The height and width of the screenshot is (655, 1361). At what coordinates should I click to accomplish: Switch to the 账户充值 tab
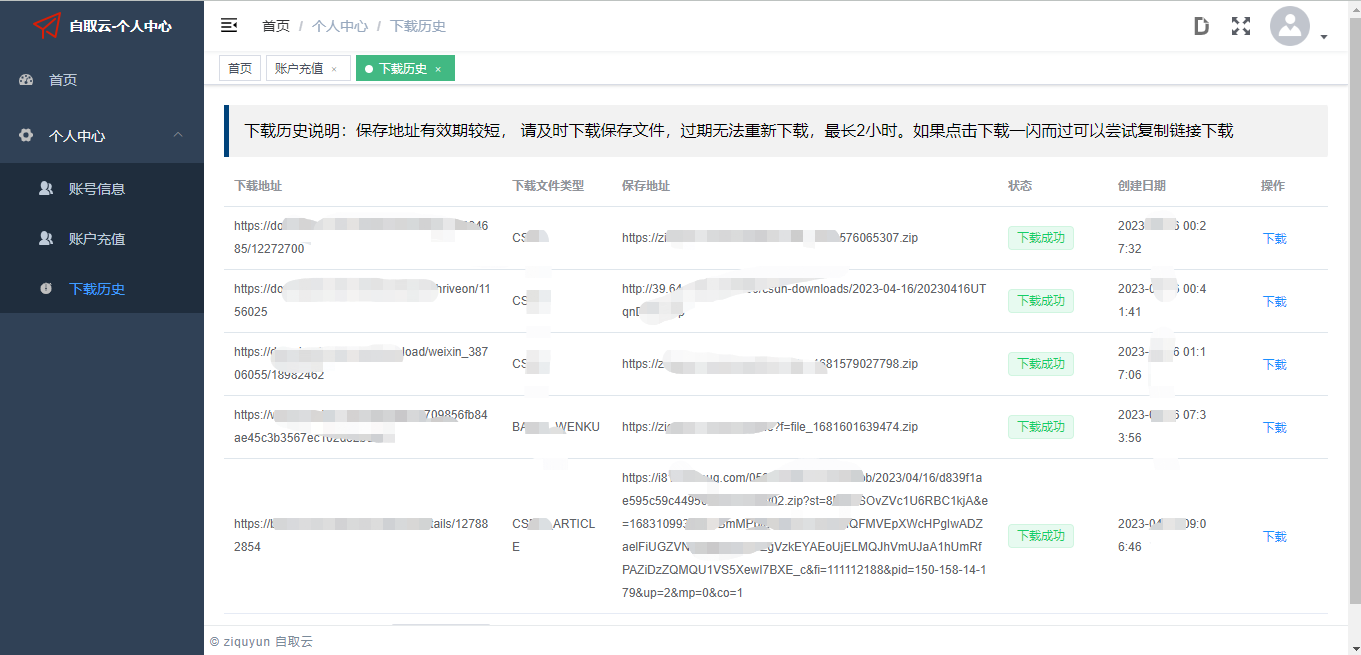point(298,68)
